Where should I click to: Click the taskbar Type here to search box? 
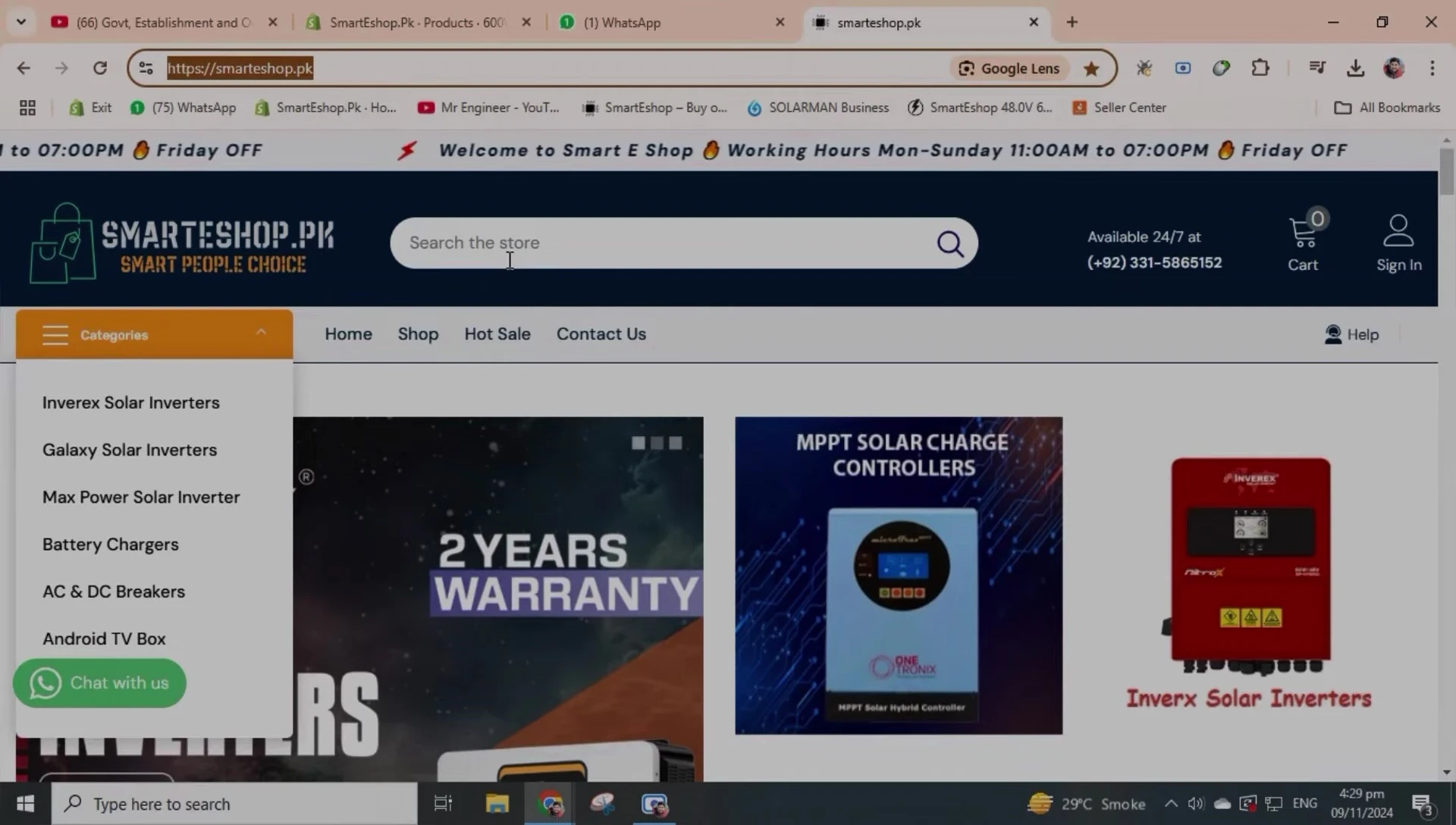tap(234, 804)
